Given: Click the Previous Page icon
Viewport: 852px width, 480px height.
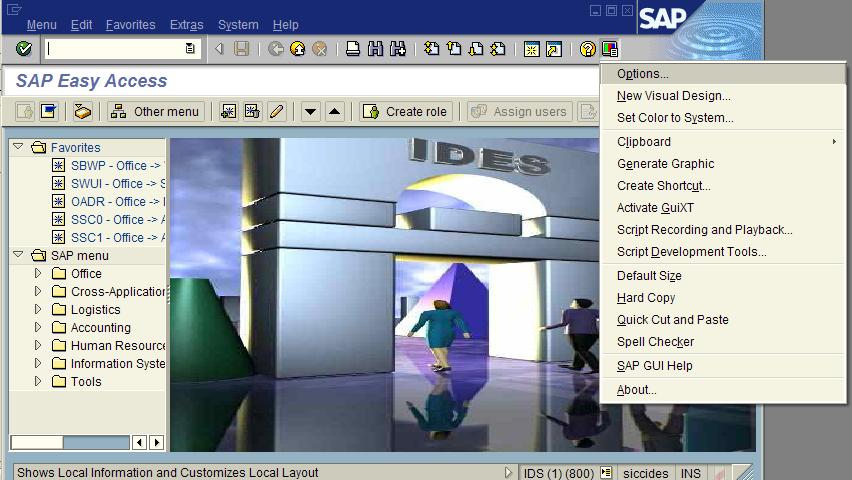Looking at the screenshot, I should pyautogui.click(x=454, y=49).
